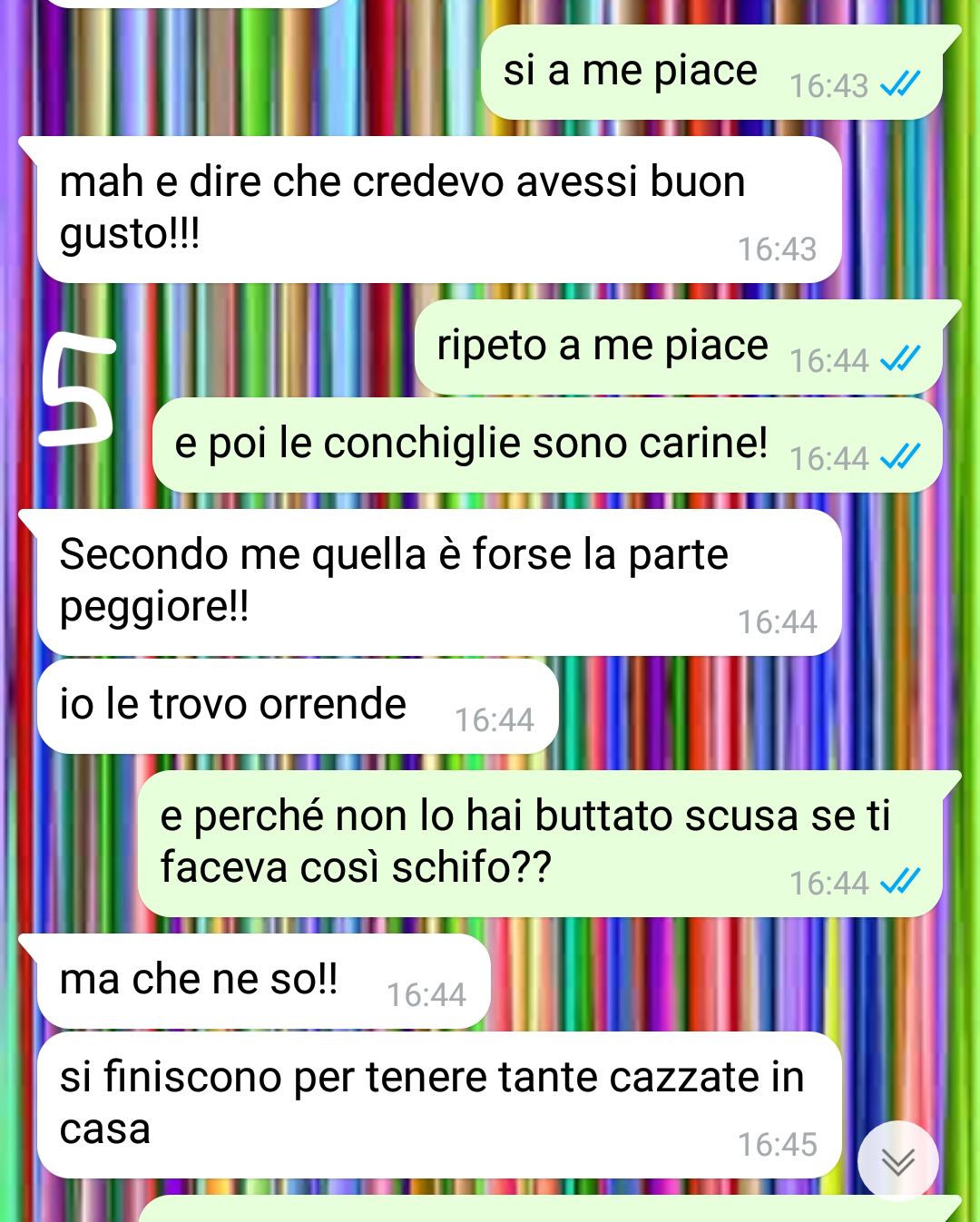980x1222 pixels.
Task: Tap the blue ticks beside 'conchiglie sono carine!'
Action: click(900, 457)
